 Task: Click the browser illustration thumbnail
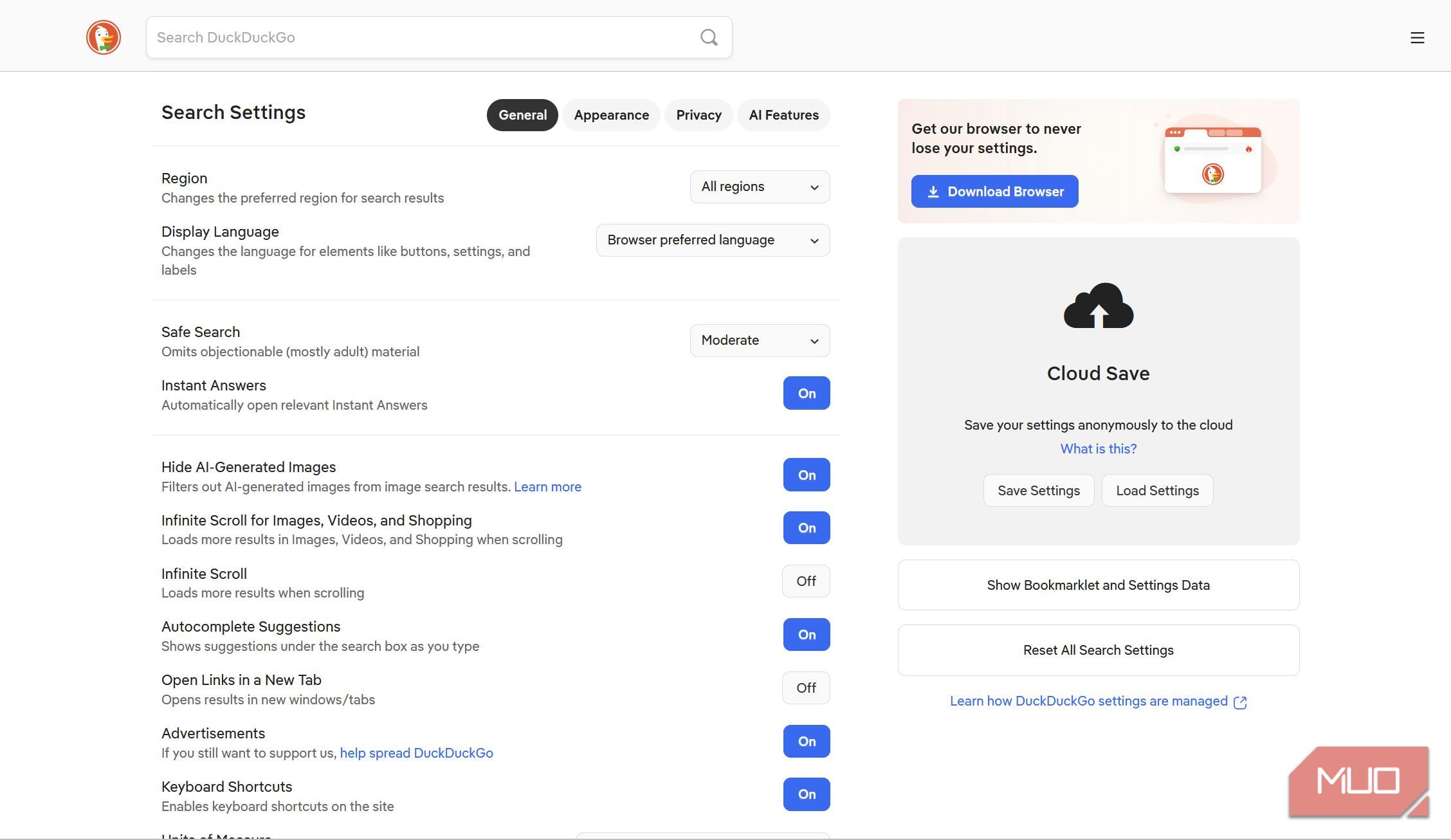click(x=1213, y=160)
